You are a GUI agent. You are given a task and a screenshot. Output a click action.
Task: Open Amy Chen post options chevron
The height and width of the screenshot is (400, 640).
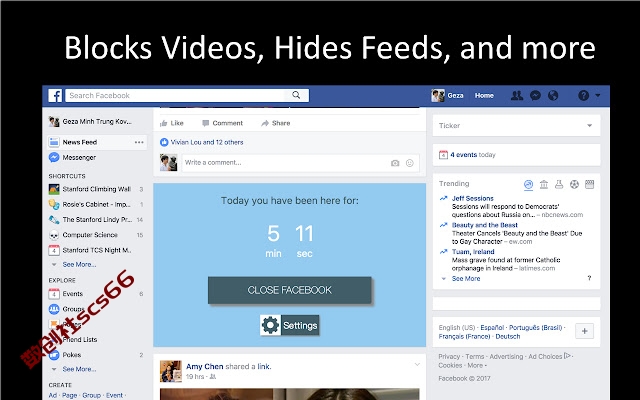(417, 364)
